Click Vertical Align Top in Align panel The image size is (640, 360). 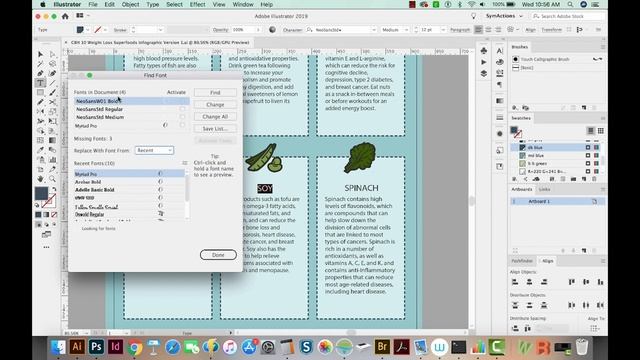point(571,282)
